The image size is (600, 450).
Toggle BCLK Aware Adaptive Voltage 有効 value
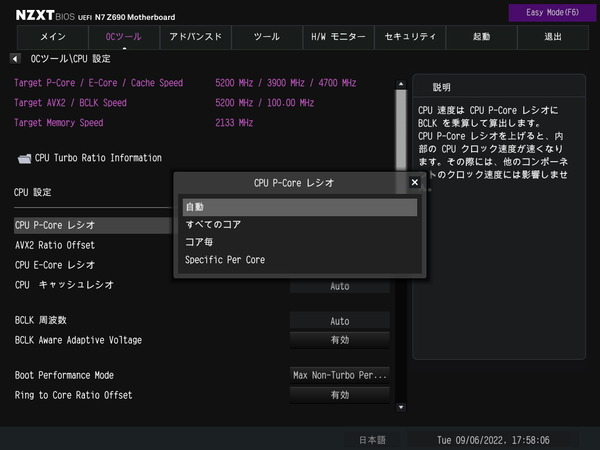tap(339, 340)
